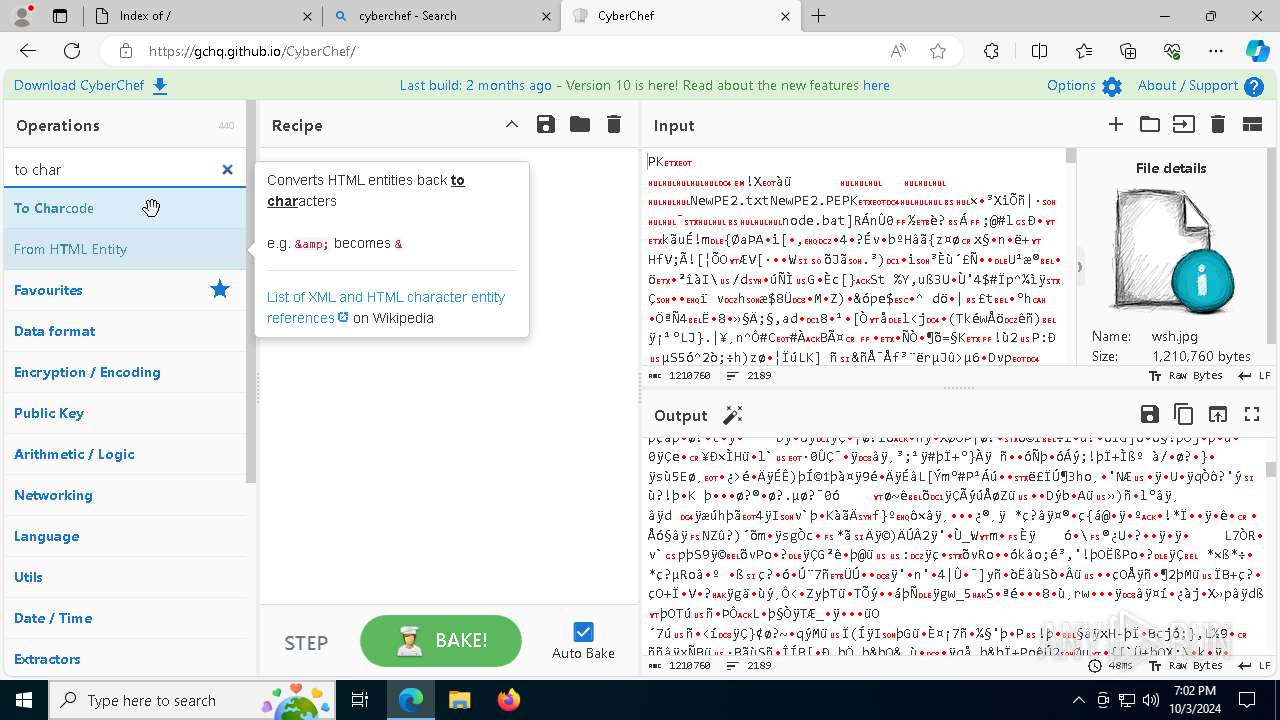
Task: Save output to file icon
Action: [1149, 414]
